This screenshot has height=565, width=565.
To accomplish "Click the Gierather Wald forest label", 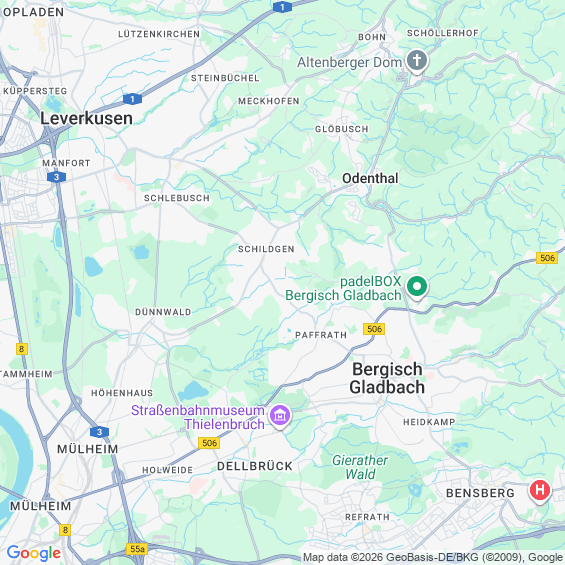I will pyautogui.click(x=360, y=467).
